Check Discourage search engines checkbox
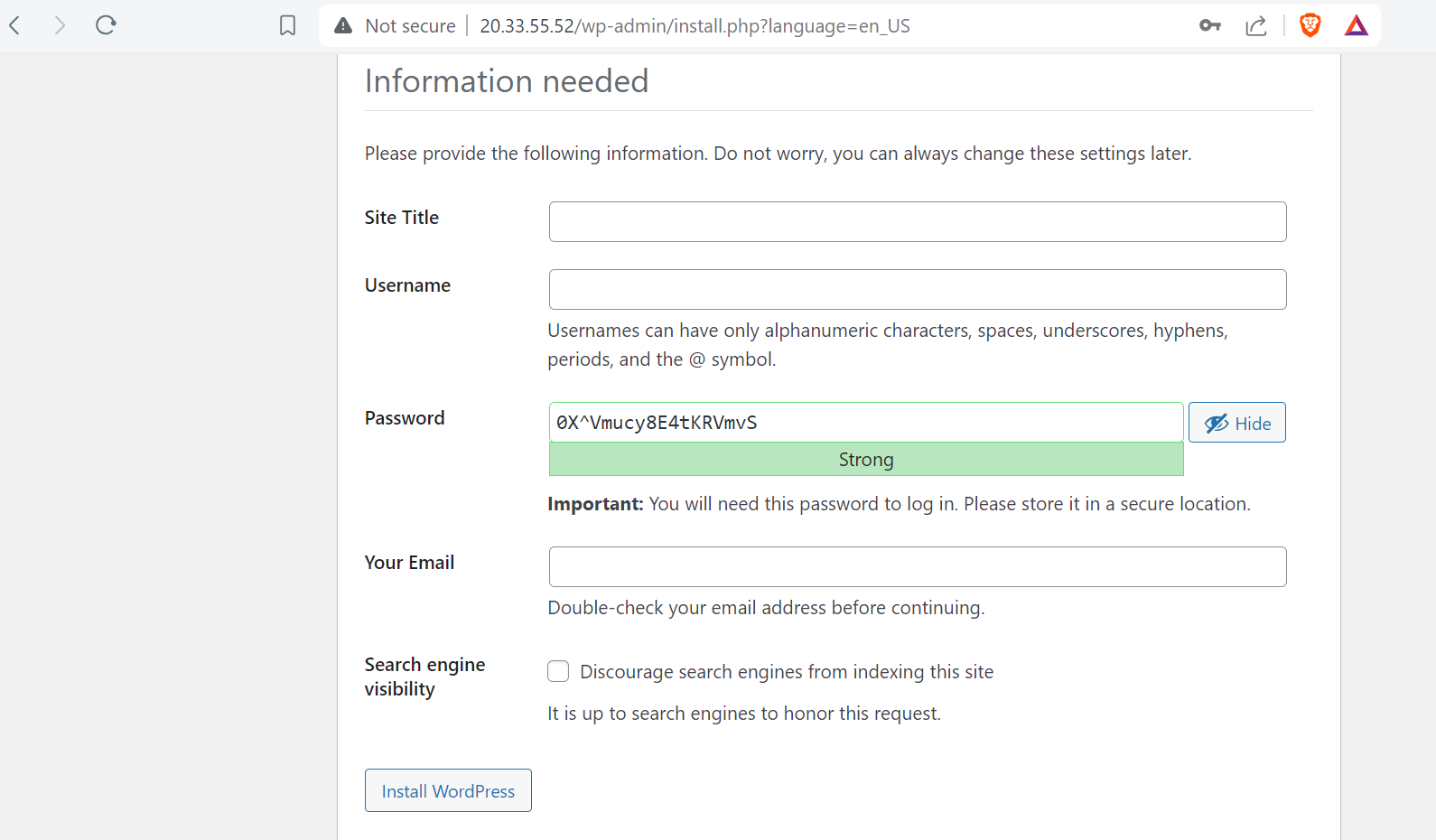Image resolution: width=1436 pixels, height=840 pixels. pyautogui.click(x=558, y=671)
